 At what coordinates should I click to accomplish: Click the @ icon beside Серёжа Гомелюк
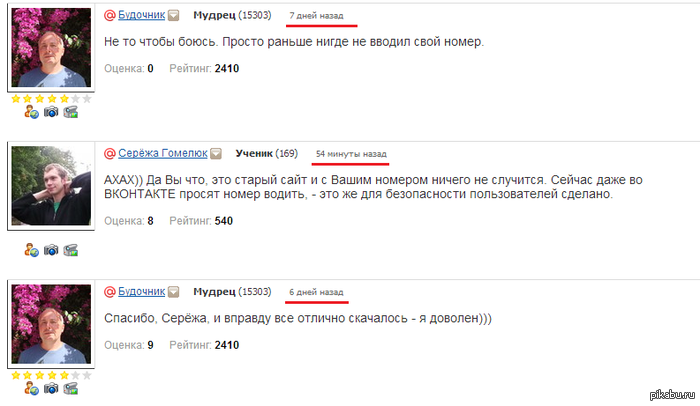click(x=109, y=154)
